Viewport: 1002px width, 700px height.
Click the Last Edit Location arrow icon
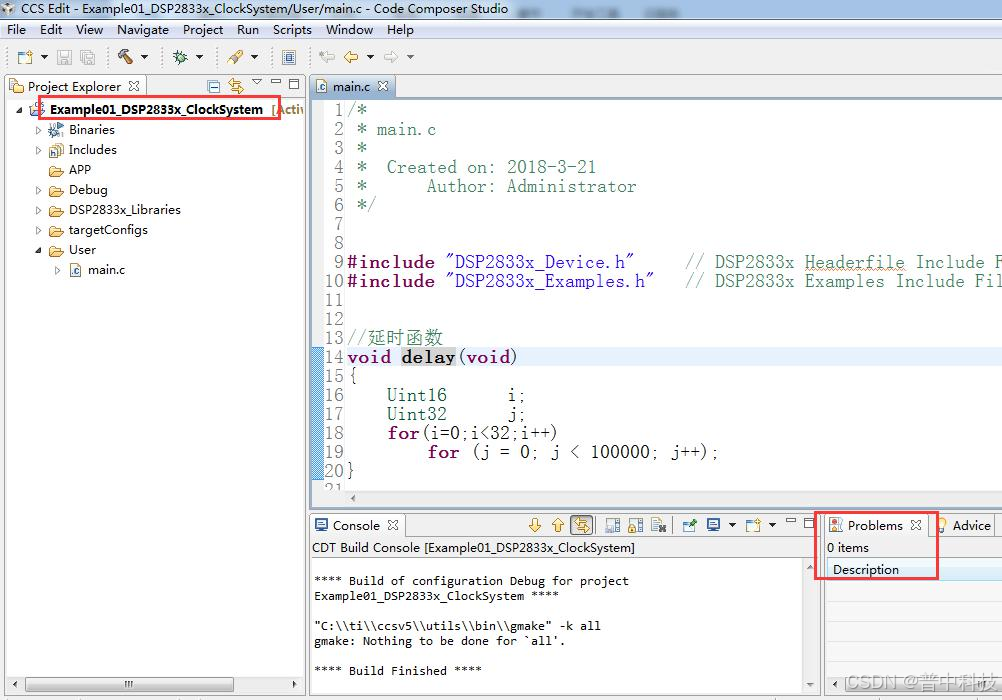327,57
